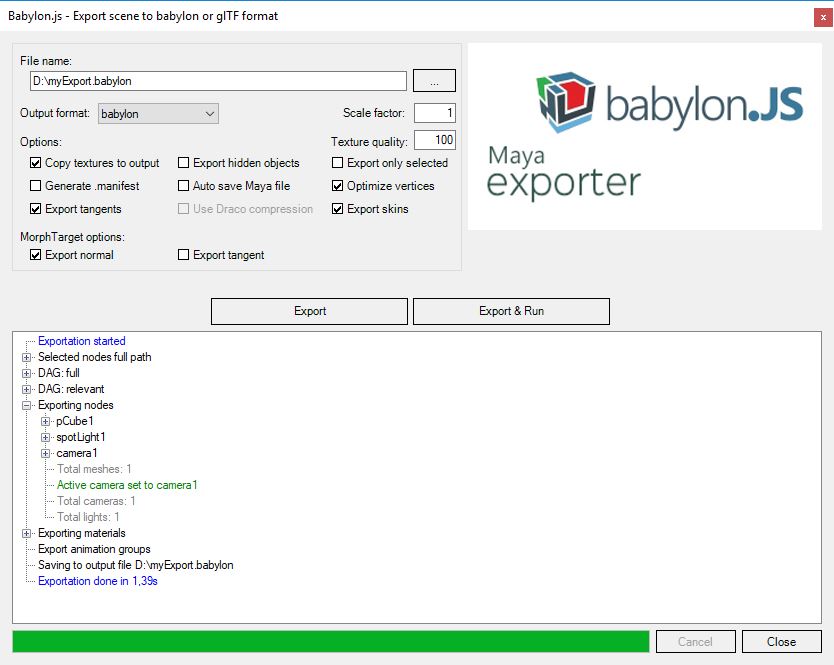The height and width of the screenshot is (665, 834).
Task: Click the Export & Run button
Action: 511,311
